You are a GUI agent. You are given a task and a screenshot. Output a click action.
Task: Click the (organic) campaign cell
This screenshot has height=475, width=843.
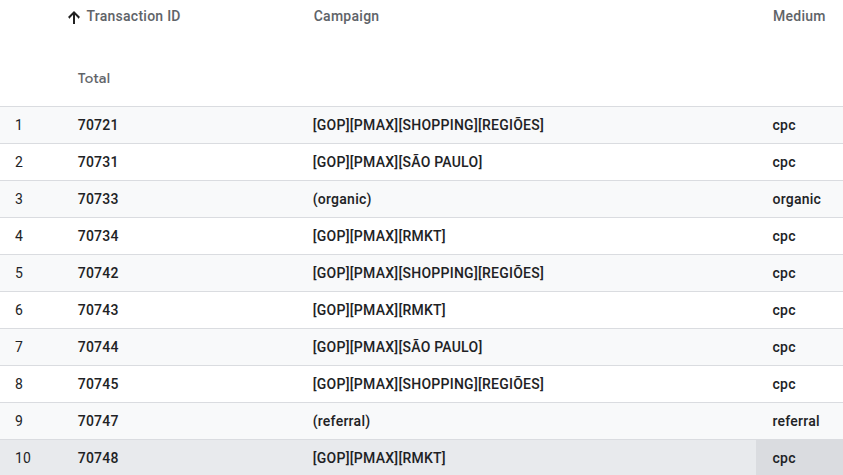(342, 199)
